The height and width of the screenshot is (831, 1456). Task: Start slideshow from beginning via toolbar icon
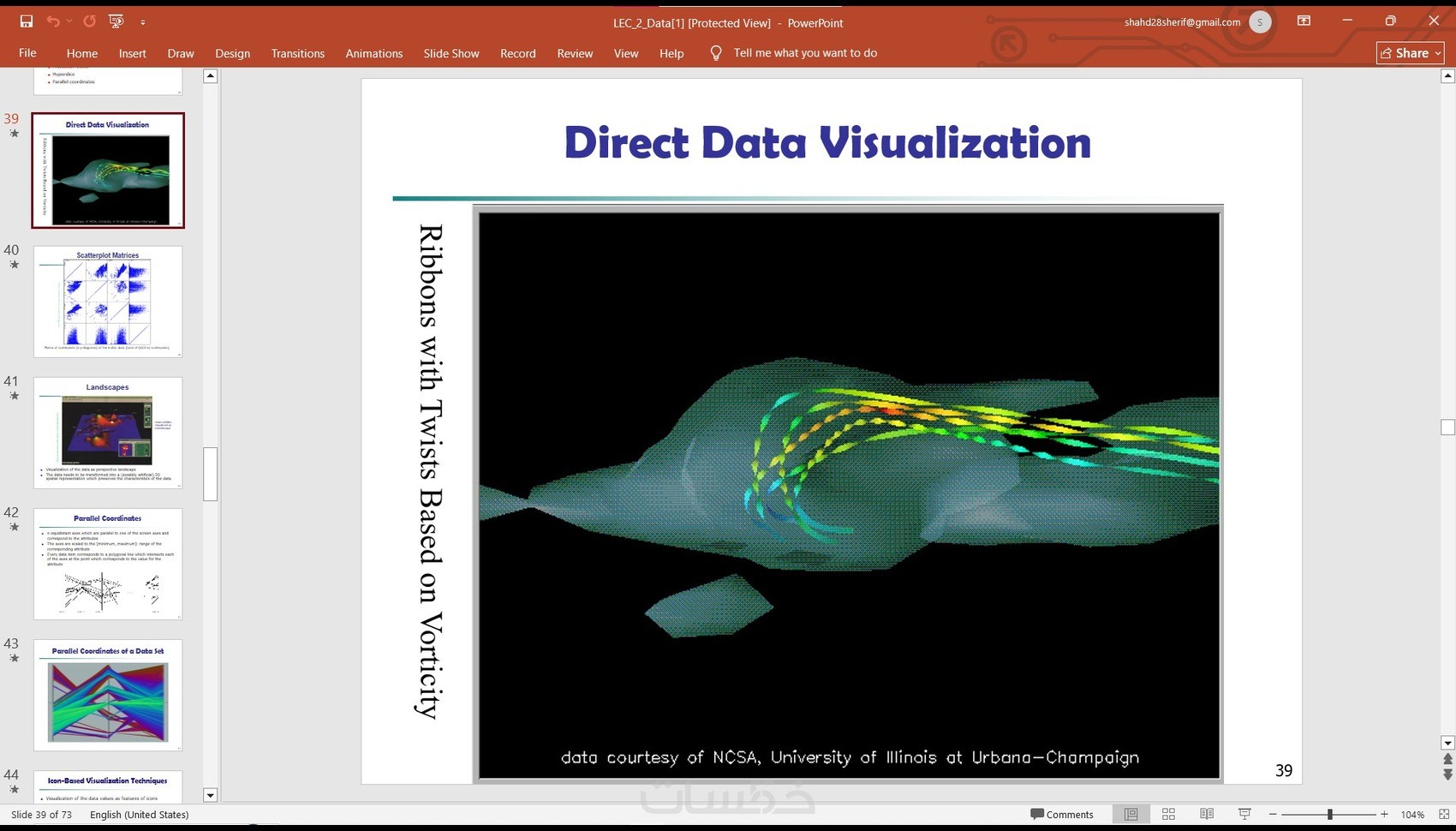pos(116,21)
